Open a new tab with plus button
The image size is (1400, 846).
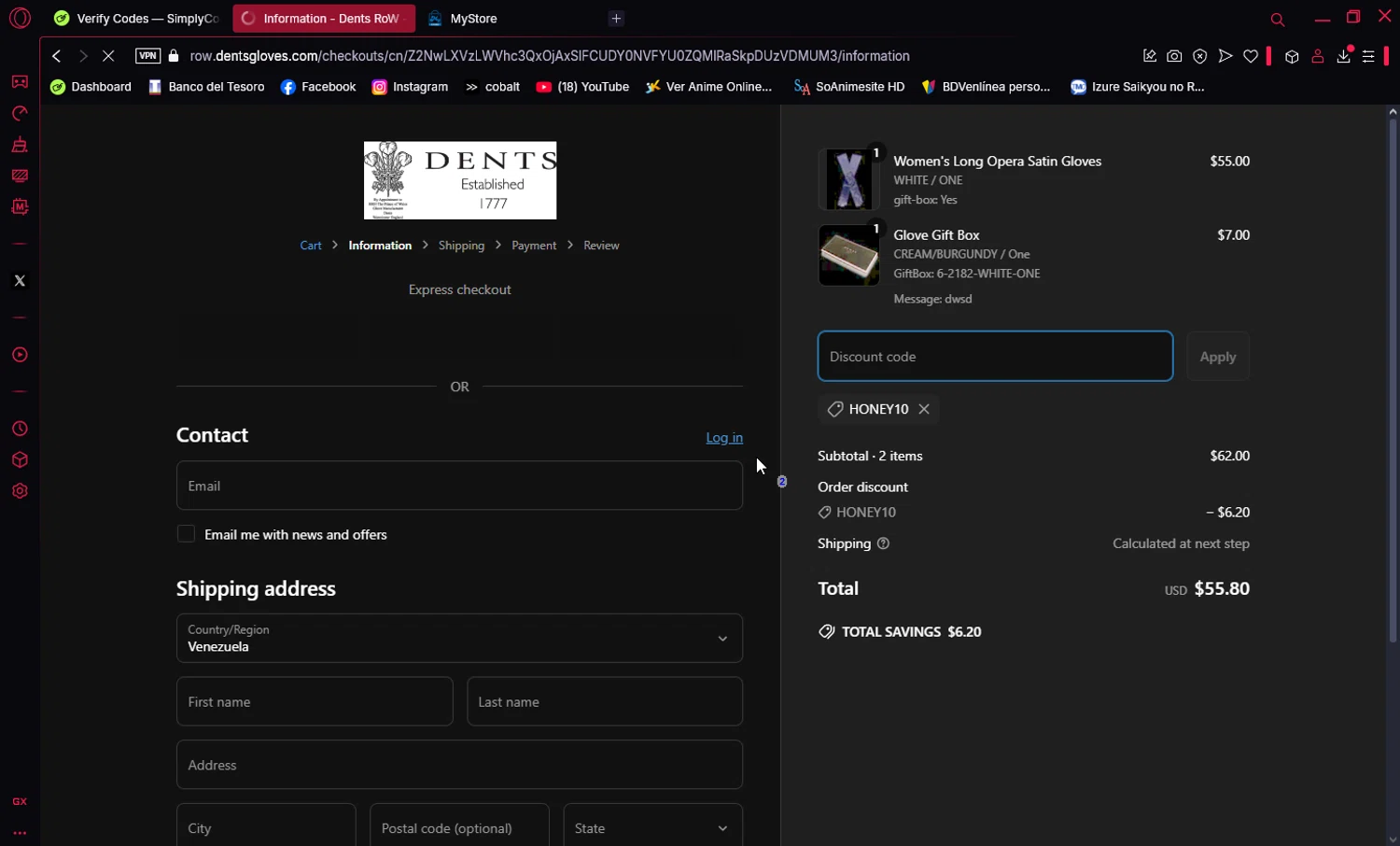616,19
